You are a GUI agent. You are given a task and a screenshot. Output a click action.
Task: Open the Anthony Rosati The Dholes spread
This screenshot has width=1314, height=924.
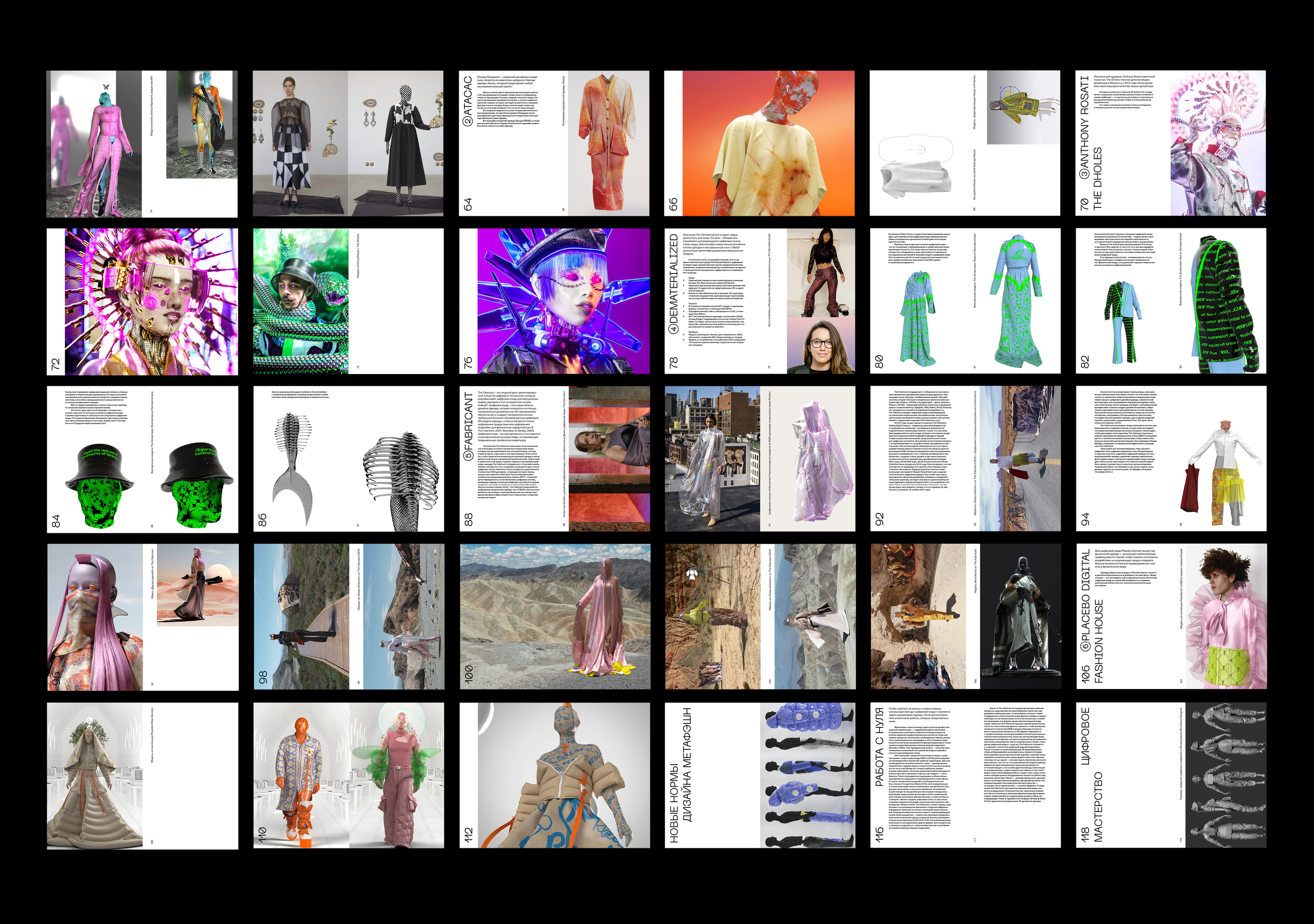pyautogui.click(x=1170, y=143)
